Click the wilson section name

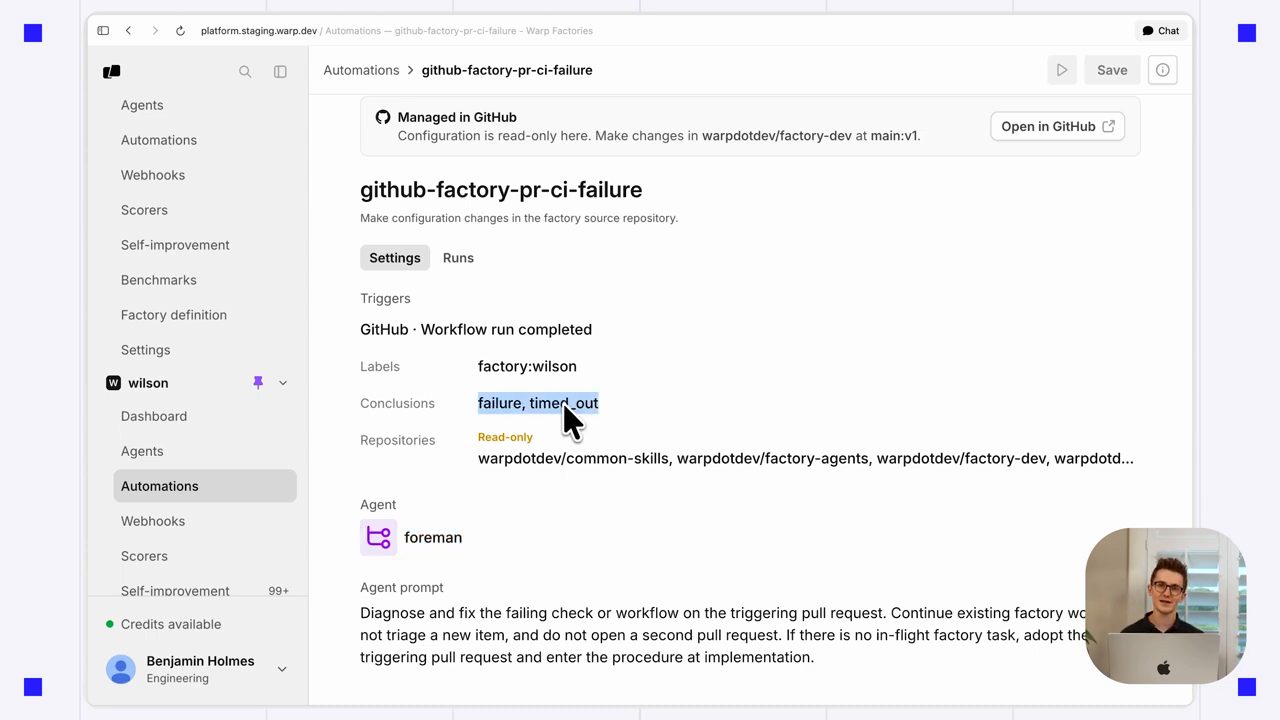(x=148, y=383)
